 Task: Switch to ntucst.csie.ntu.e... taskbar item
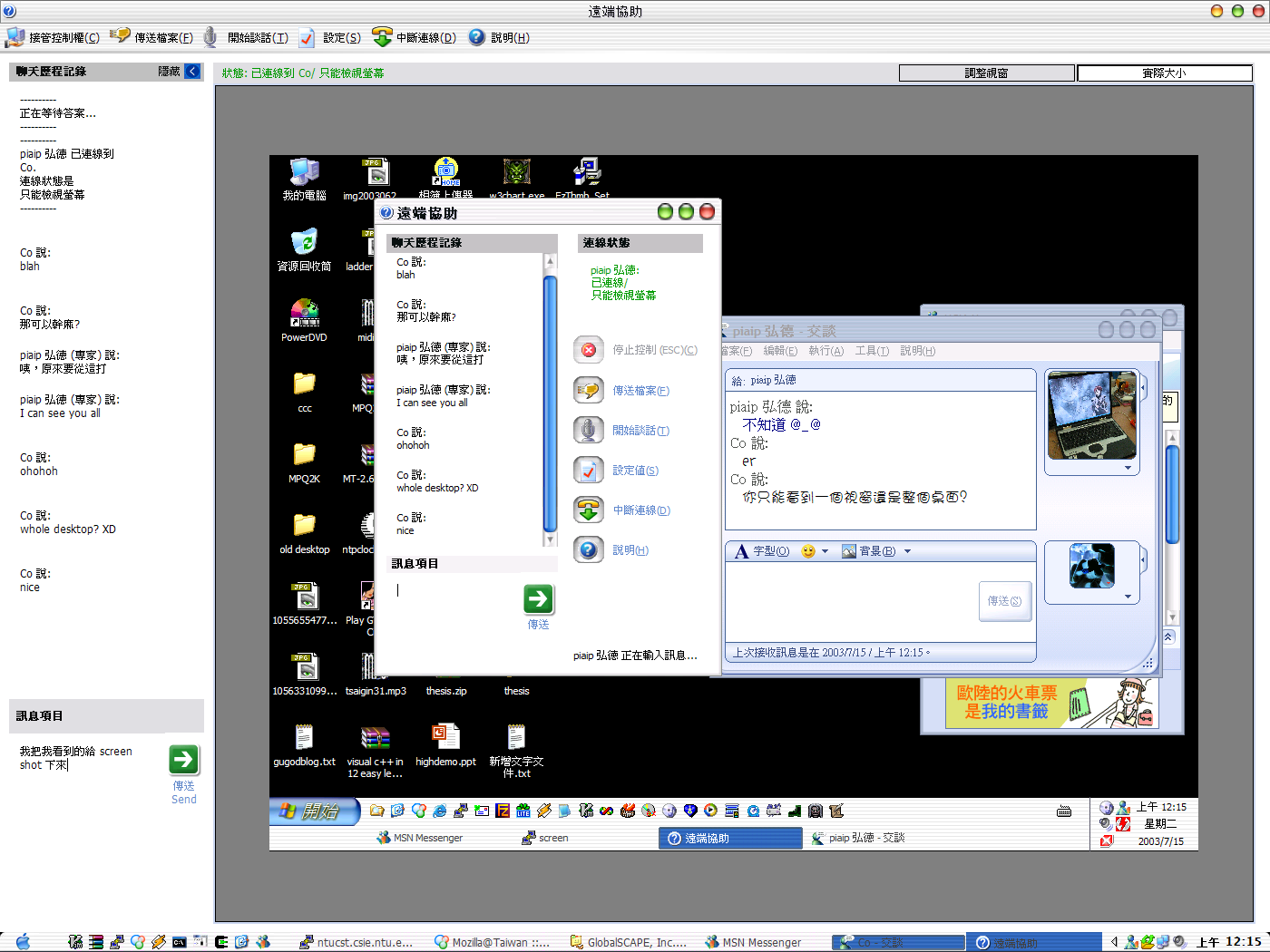point(357,943)
